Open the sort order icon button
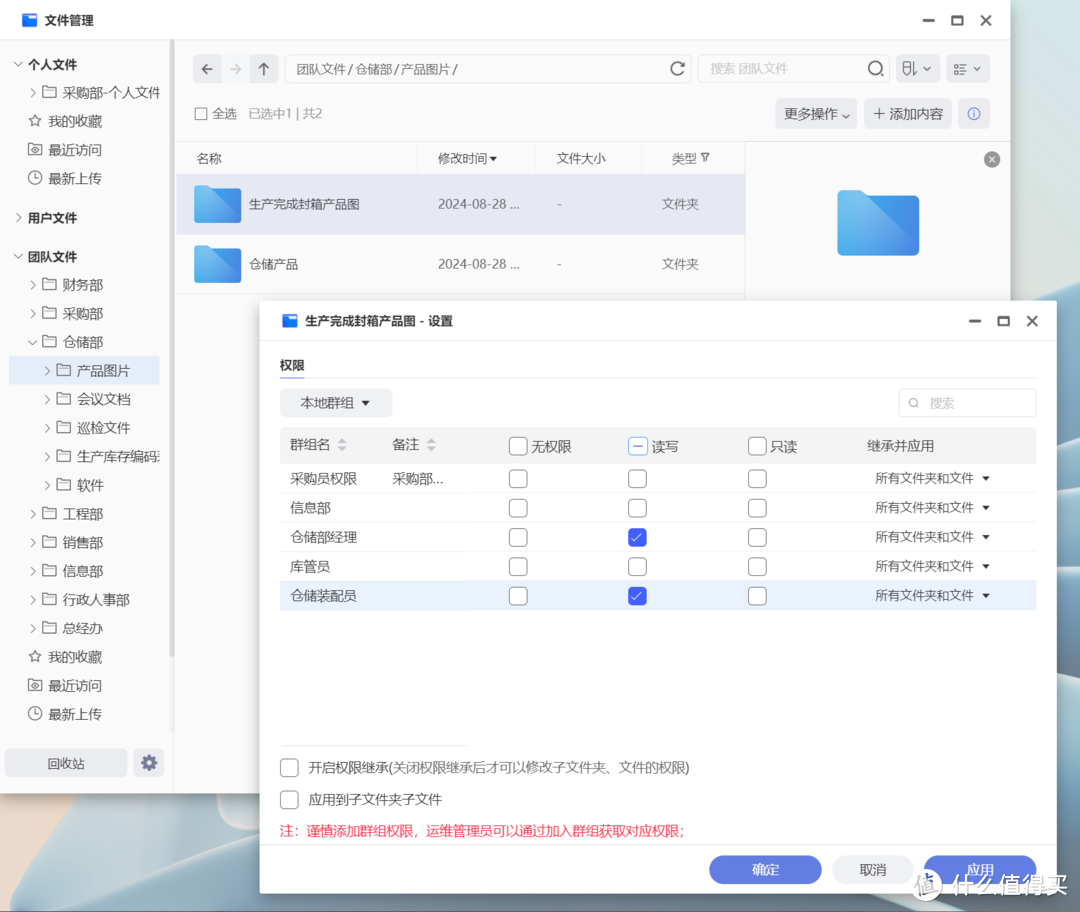 [917, 68]
